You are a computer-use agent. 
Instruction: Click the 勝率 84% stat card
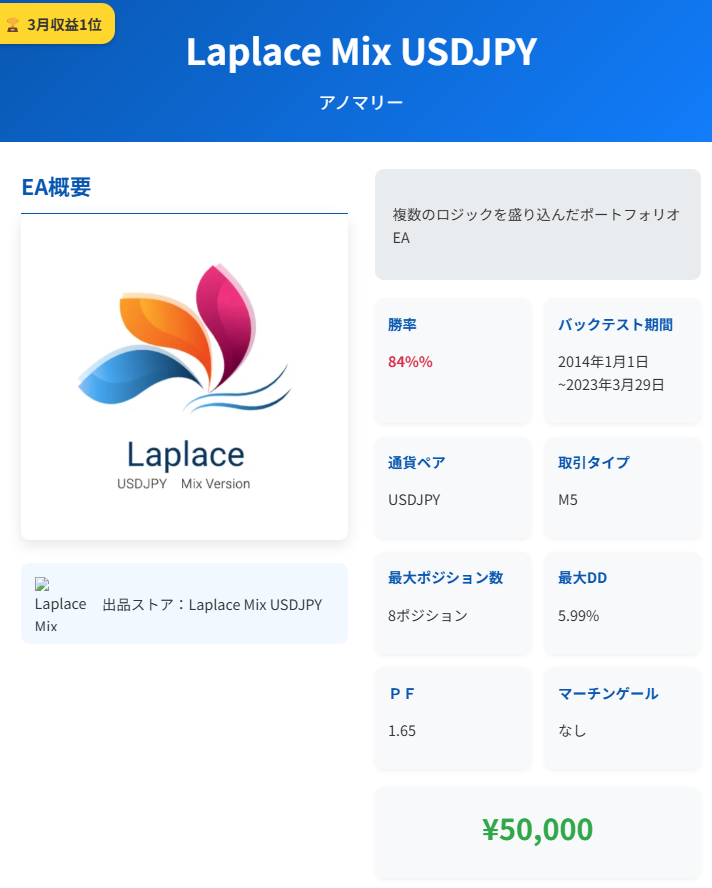[453, 361]
